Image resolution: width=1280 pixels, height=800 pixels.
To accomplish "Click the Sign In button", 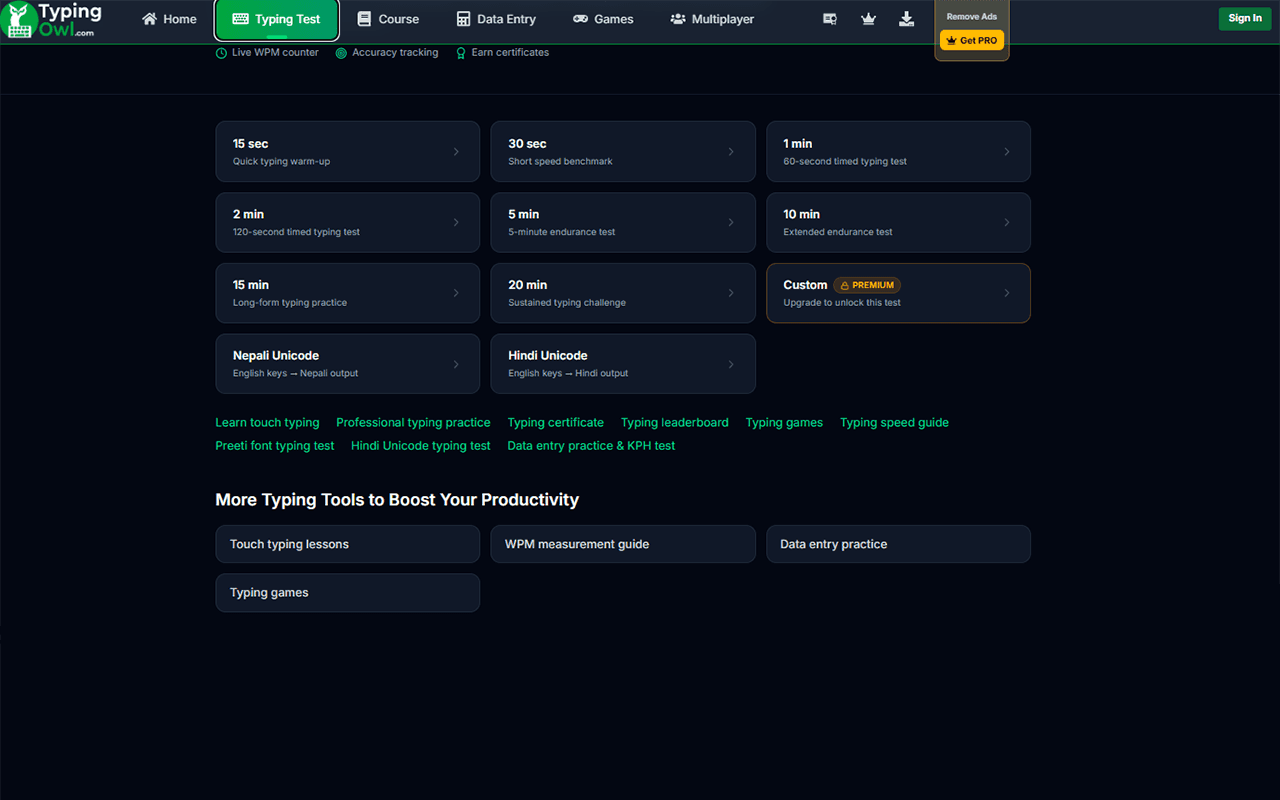I will click(x=1245, y=18).
